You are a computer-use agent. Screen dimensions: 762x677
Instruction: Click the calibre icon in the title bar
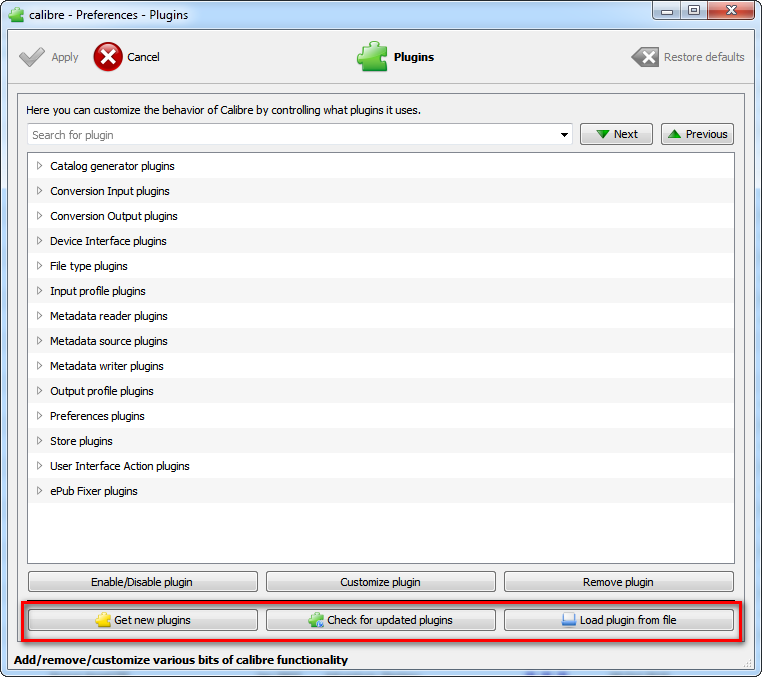click(x=16, y=15)
